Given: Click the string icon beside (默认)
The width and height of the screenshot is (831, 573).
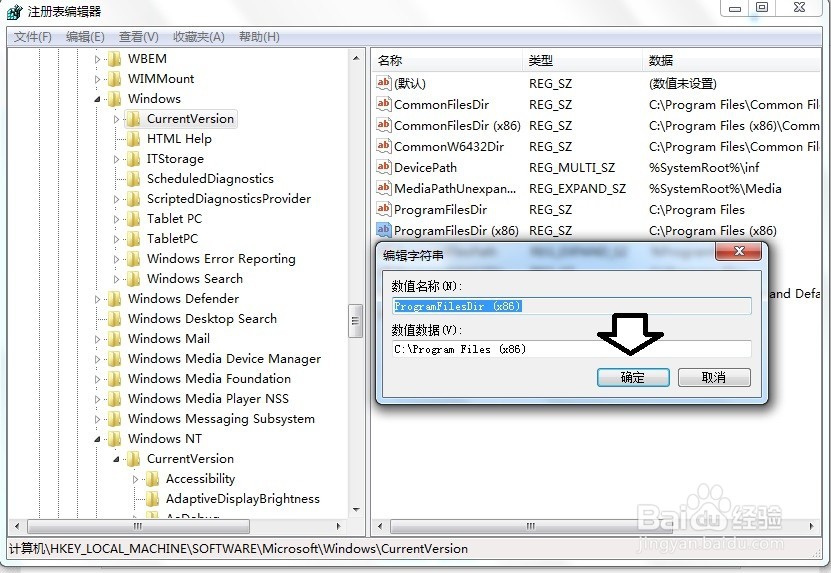Looking at the screenshot, I should click(383, 83).
